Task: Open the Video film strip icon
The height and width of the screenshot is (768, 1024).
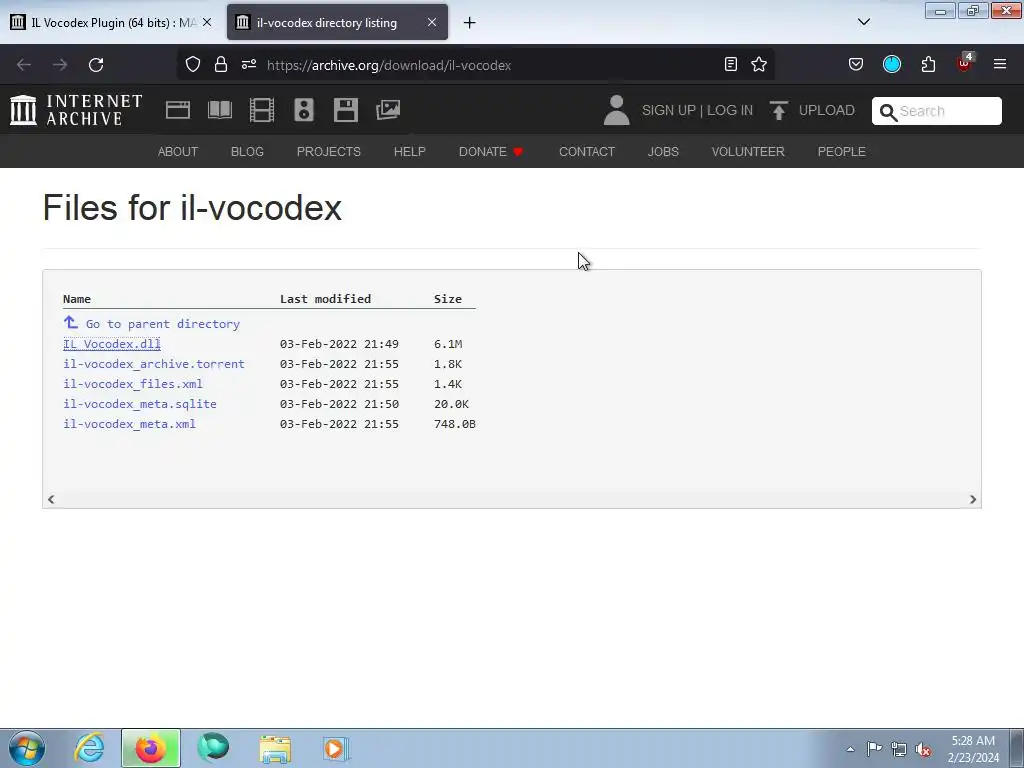Action: [262, 110]
